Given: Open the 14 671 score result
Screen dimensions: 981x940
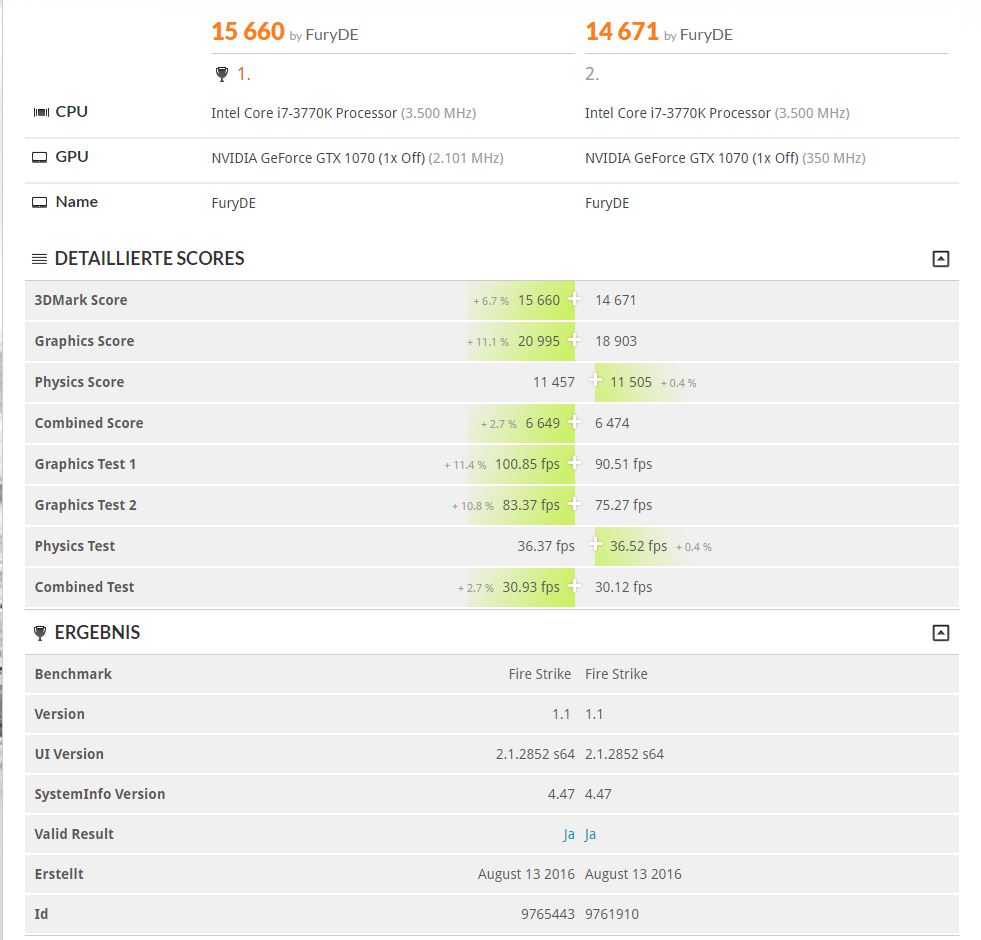Looking at the screenshot, I should 622,32.
